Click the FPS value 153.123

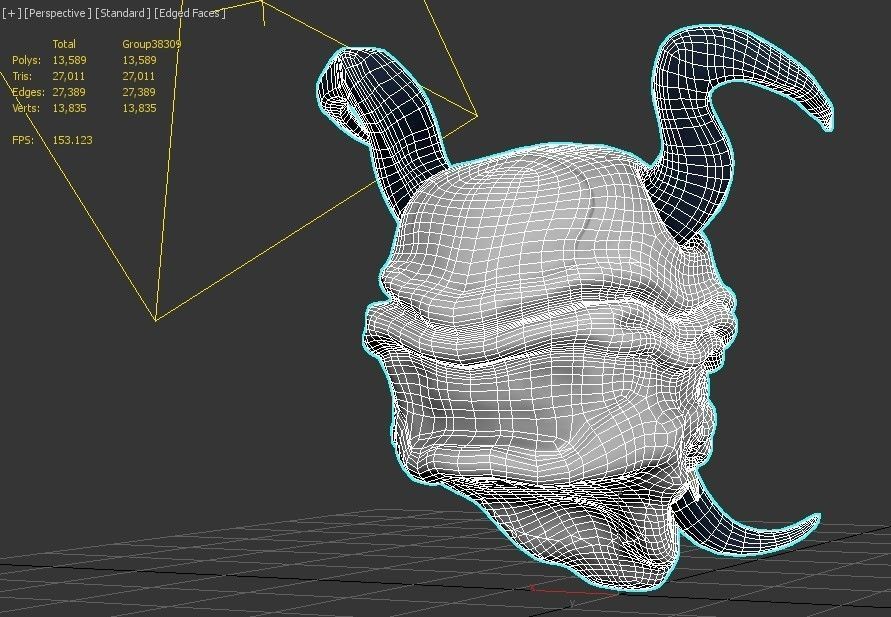(x=72, y=140)
